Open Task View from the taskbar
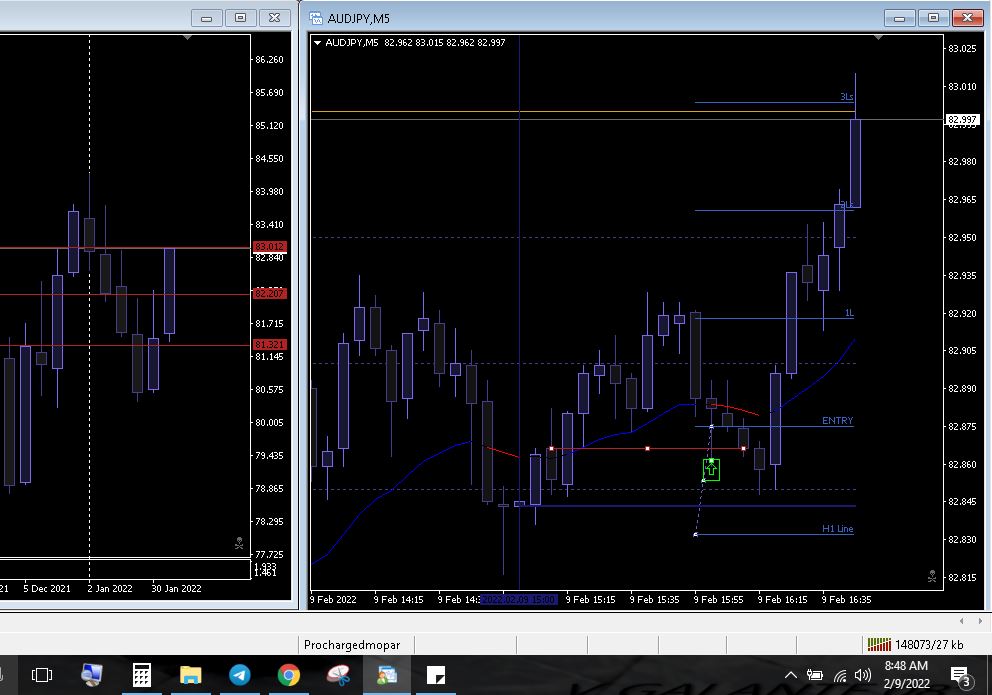 pos(42,675)
